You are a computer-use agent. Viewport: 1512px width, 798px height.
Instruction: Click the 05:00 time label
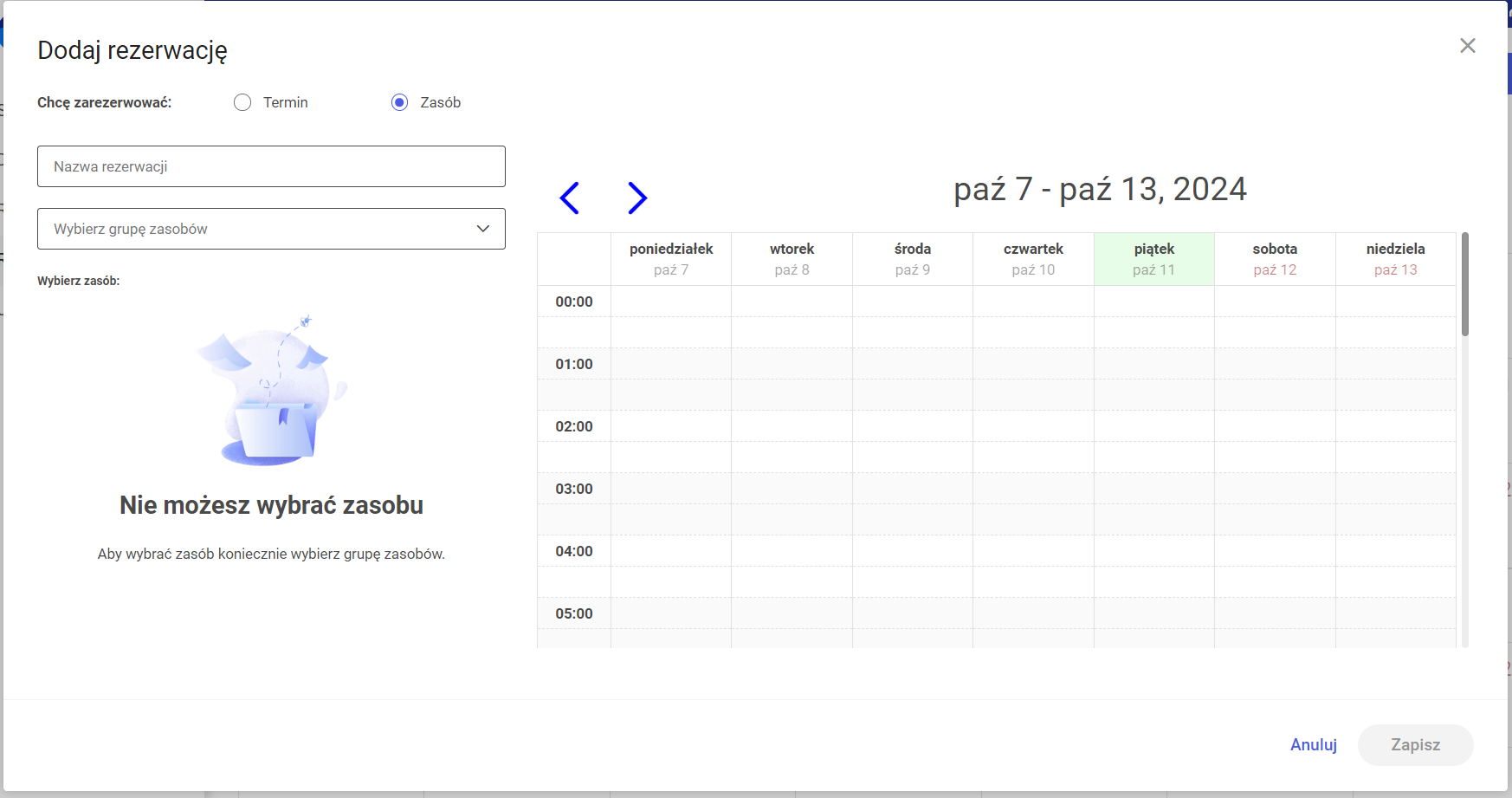(x=574, y=613)
